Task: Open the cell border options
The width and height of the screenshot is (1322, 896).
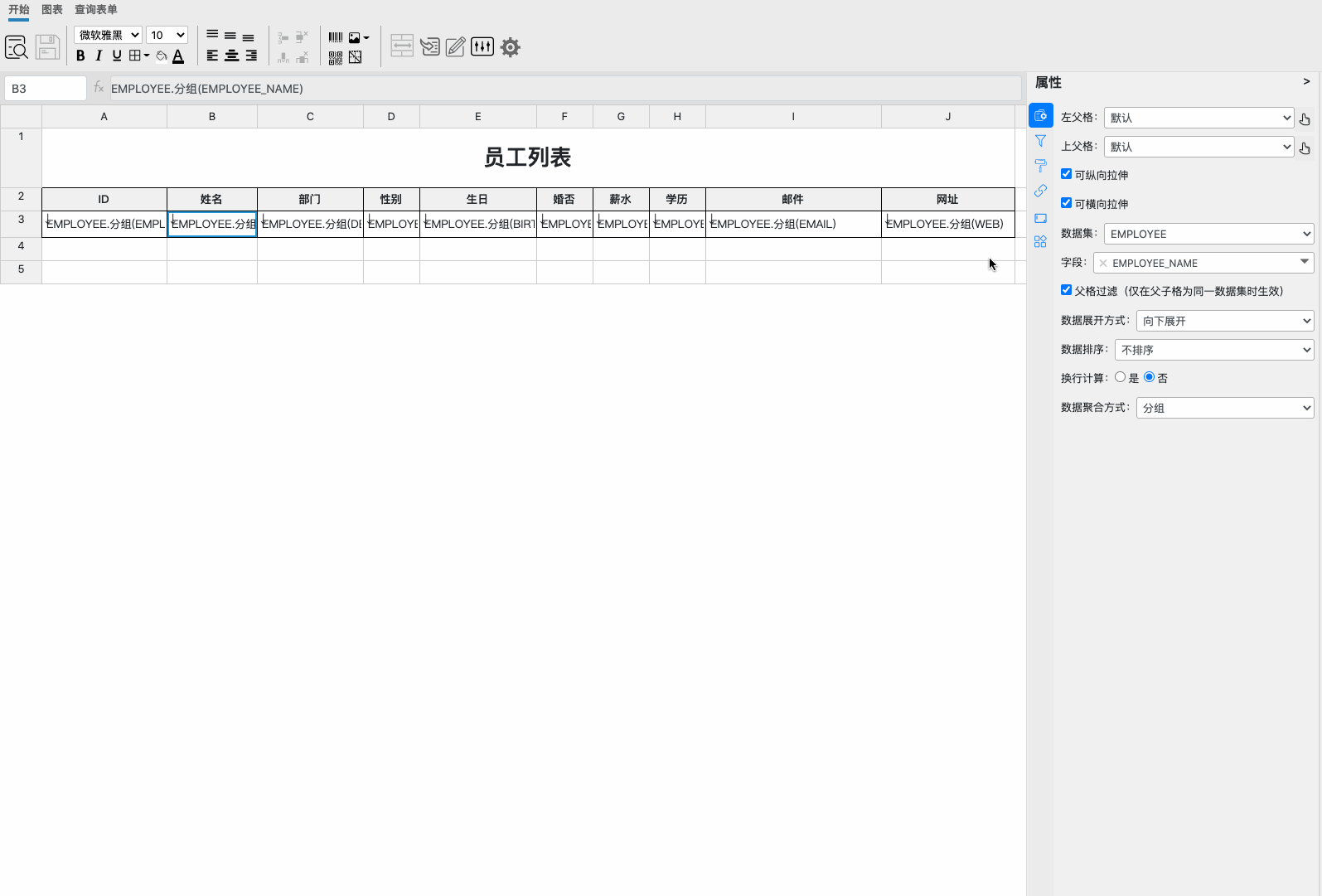Action: (x=138, y=56)
